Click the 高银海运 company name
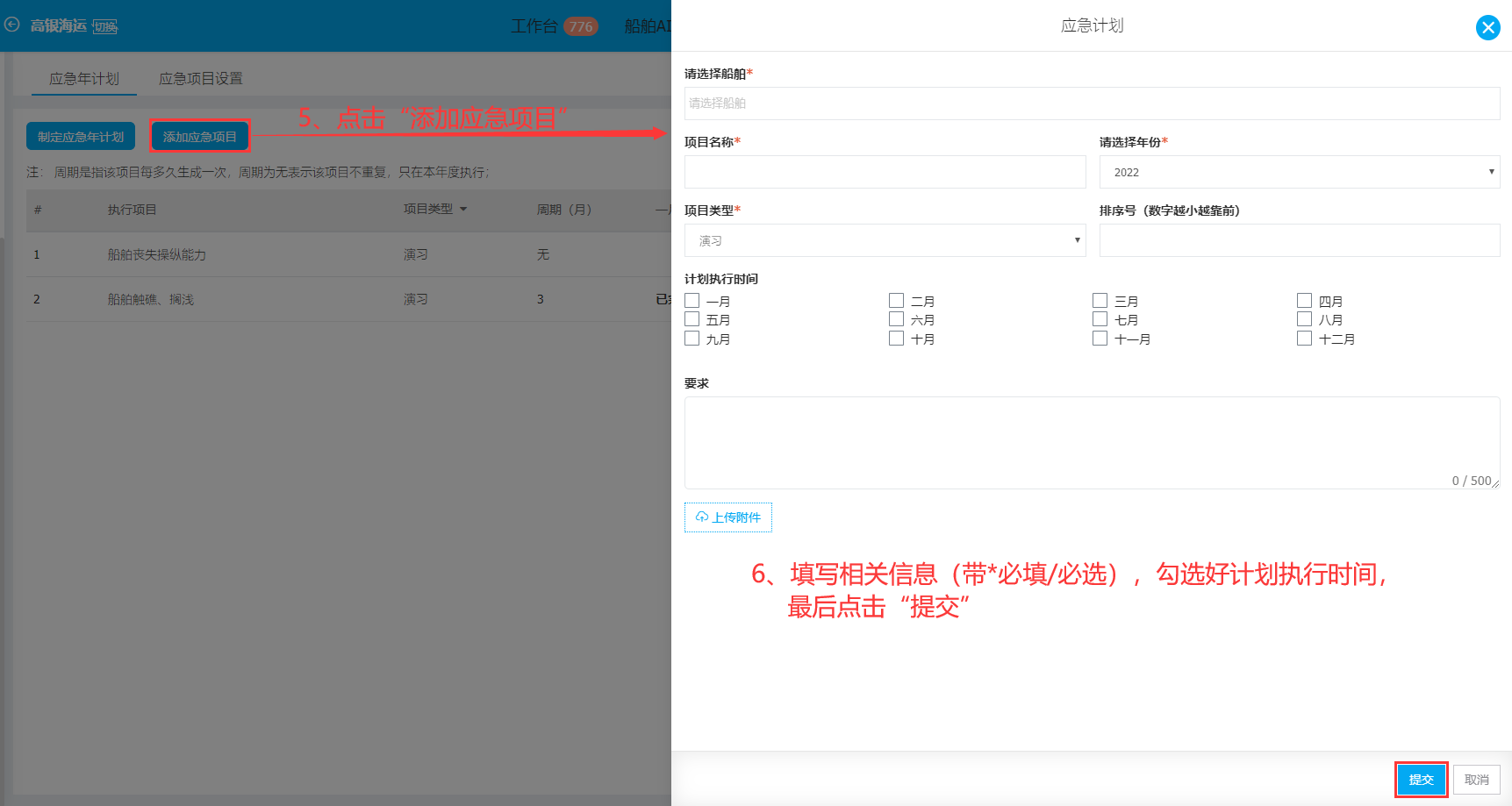Image resolution: width=1512 pixels, height=806 pixels. point(58,25)
